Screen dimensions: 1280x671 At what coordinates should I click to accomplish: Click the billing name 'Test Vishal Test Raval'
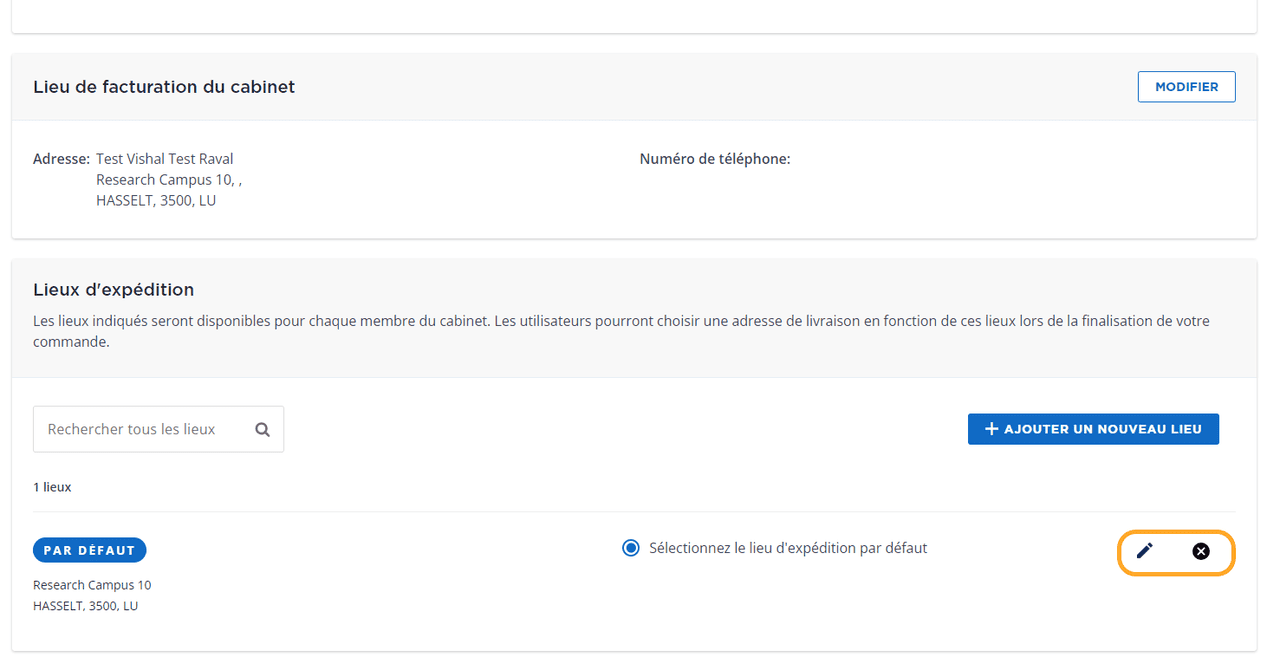pyautogui.click(x=164, y=159)
